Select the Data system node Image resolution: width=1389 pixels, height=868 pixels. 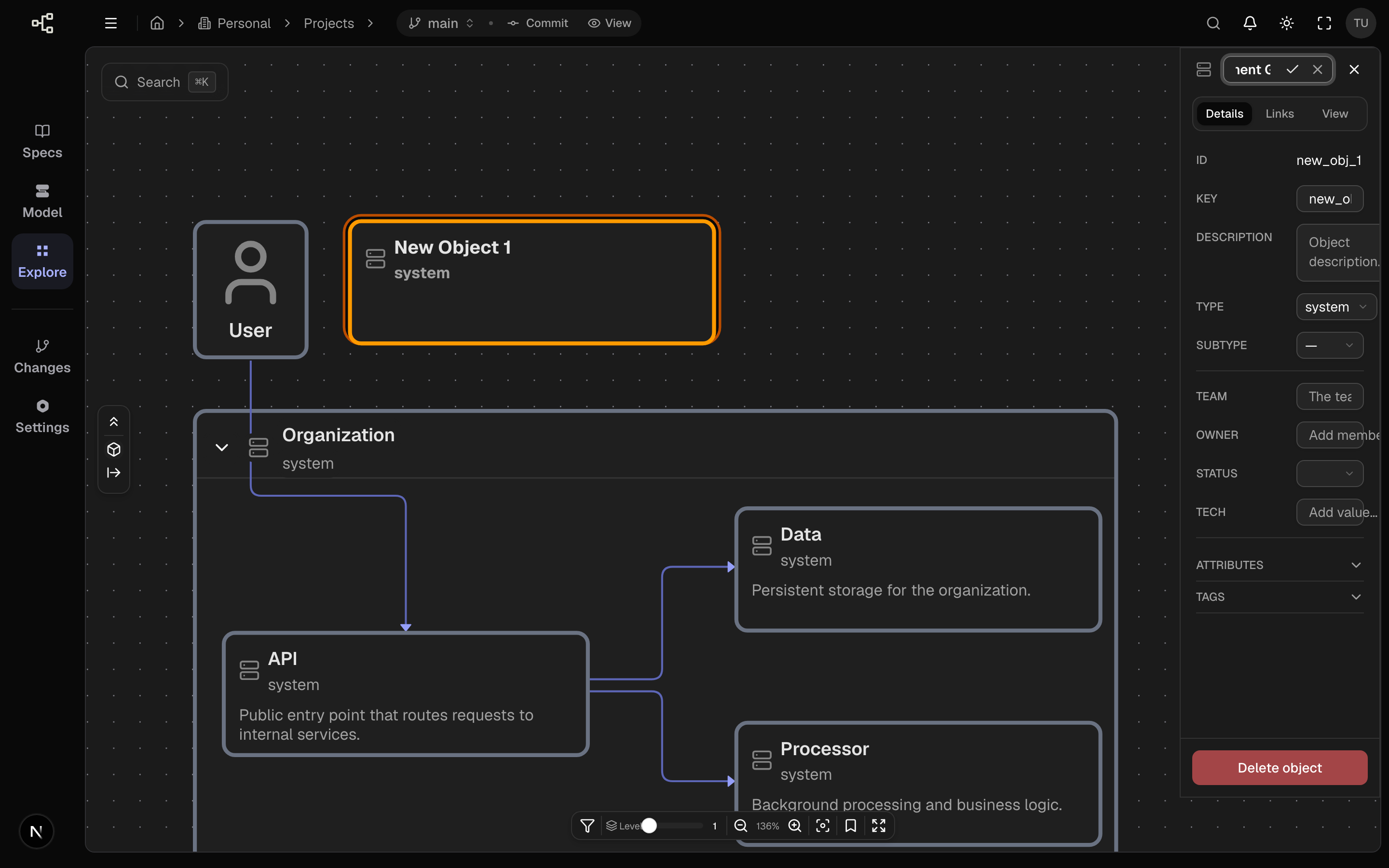click(x=918, y=570)
